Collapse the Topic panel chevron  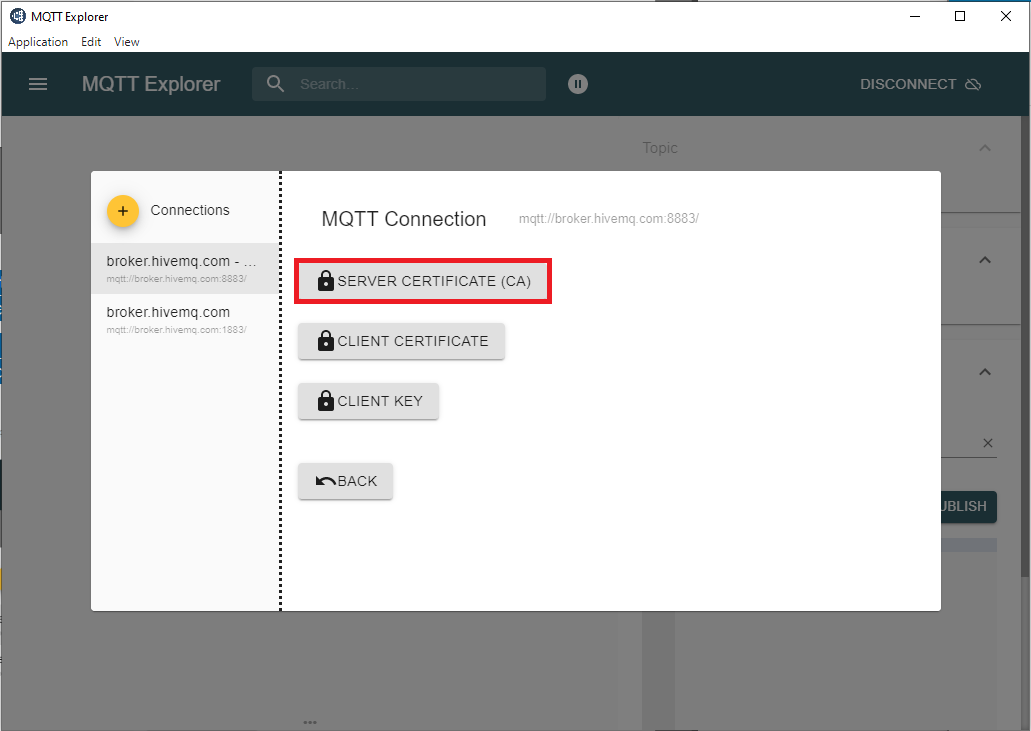tap(985, 148)
